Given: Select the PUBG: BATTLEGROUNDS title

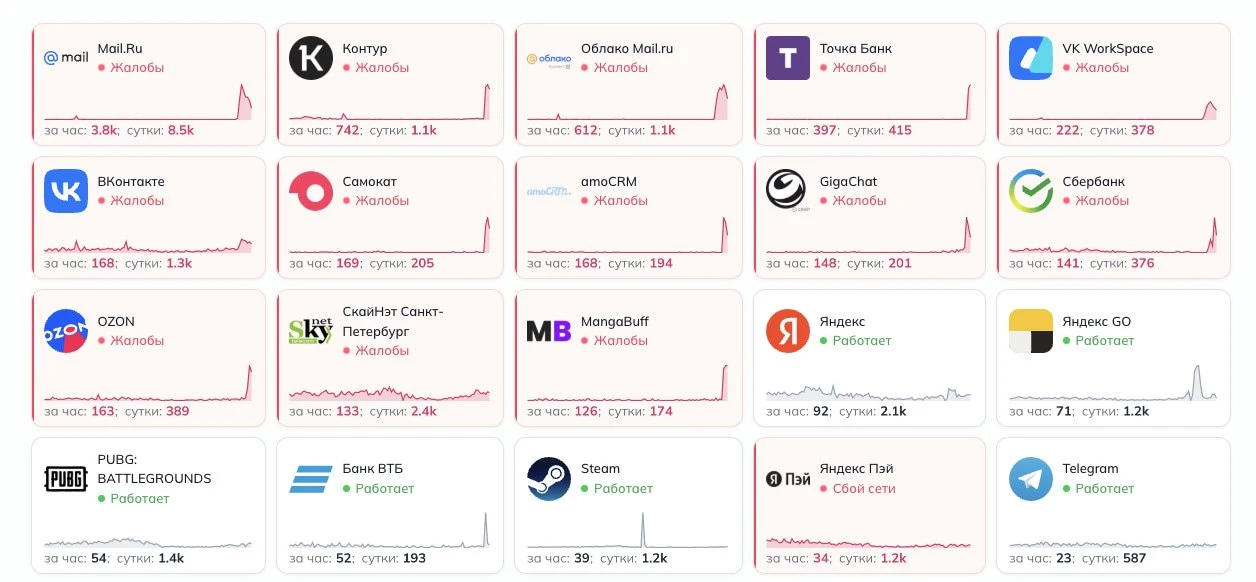Looking at the screenshot, I should (154, 468).
